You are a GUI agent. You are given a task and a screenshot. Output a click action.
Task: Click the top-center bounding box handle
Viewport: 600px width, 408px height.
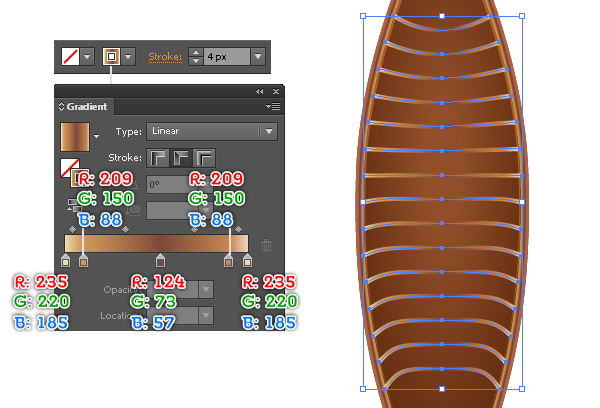pos(442,16)
